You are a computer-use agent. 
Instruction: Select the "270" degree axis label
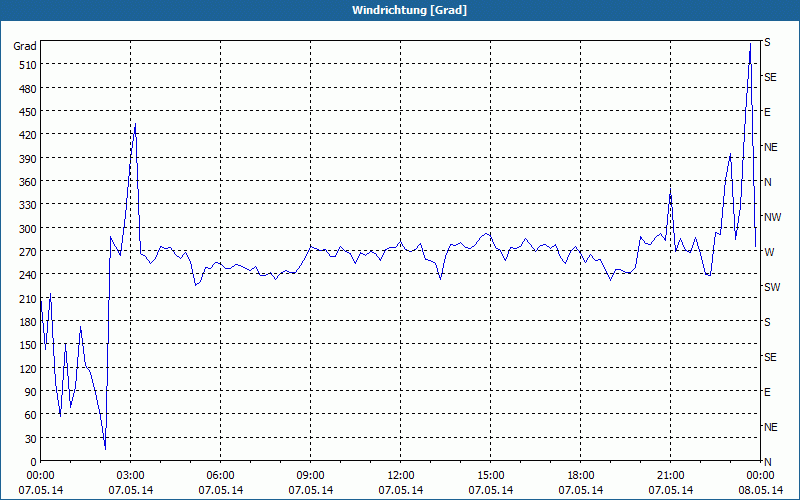tap(28, 252)
